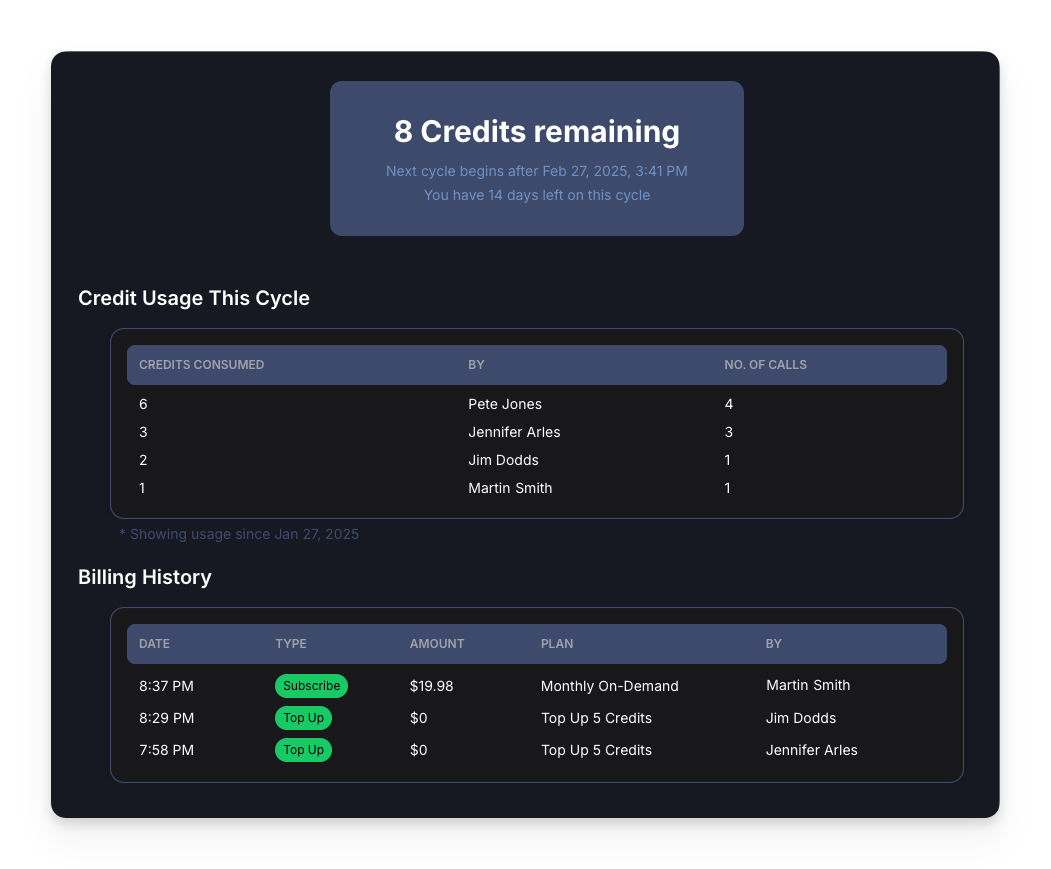Click the usage footnote dated Jan 27, 2025
This screenshot has width=1051, height=869.
(x=240, y=534)
